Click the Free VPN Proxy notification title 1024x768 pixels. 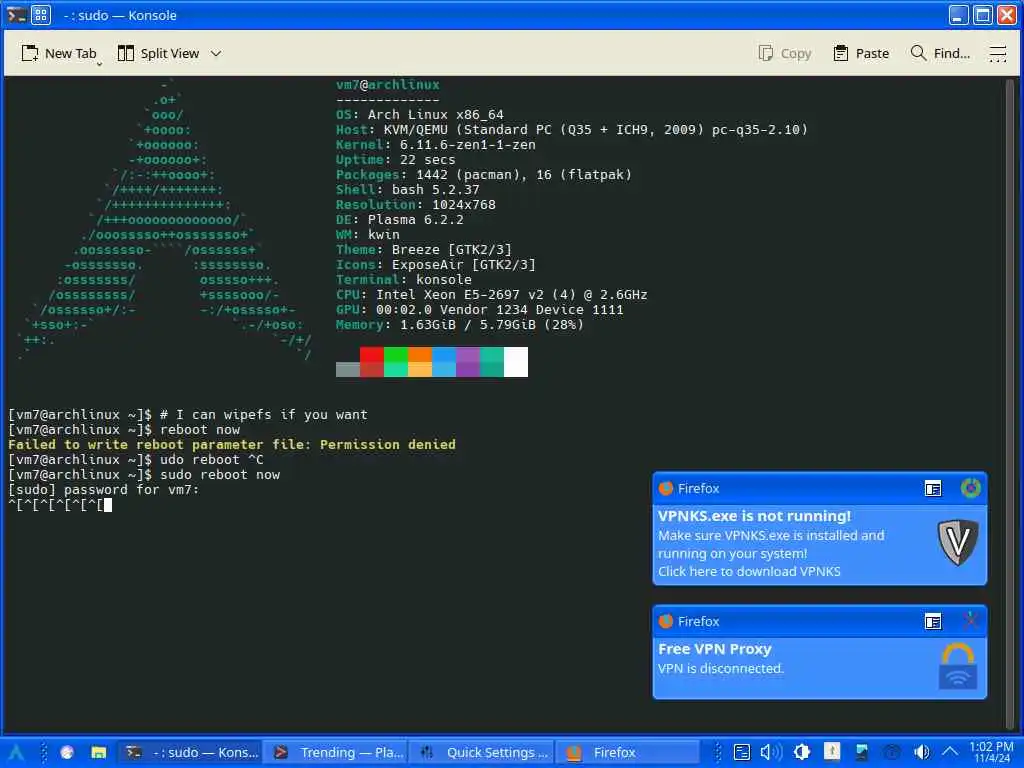tap(715, 649)
